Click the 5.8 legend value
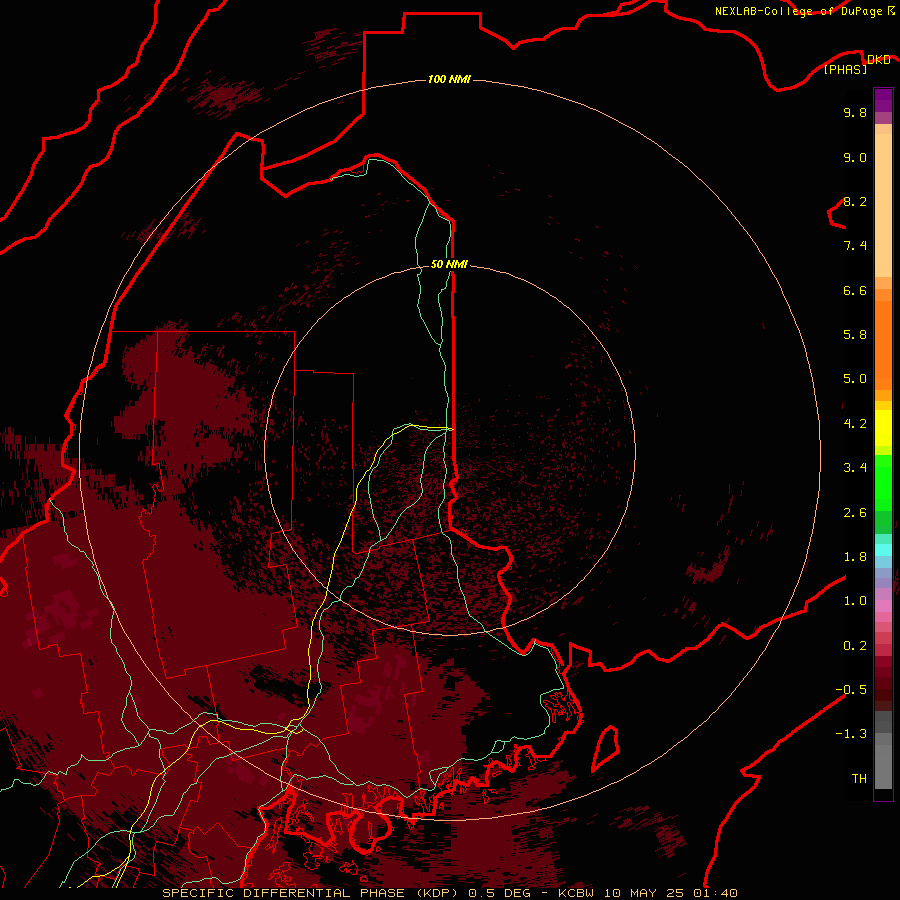This screenshot has height=900, width=900. pyautogui.click(x=855, y=335)
